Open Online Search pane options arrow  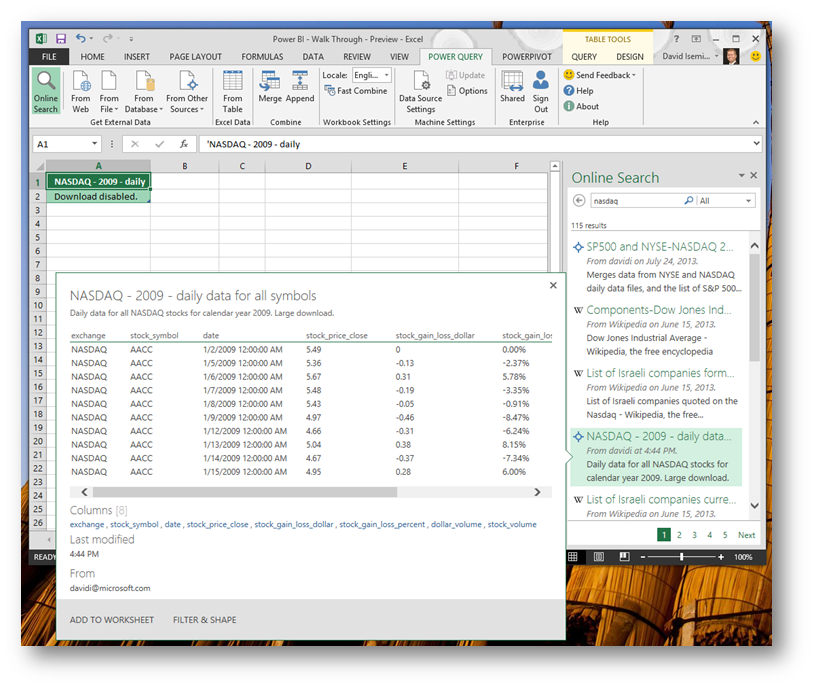click(x=741, y=176)
